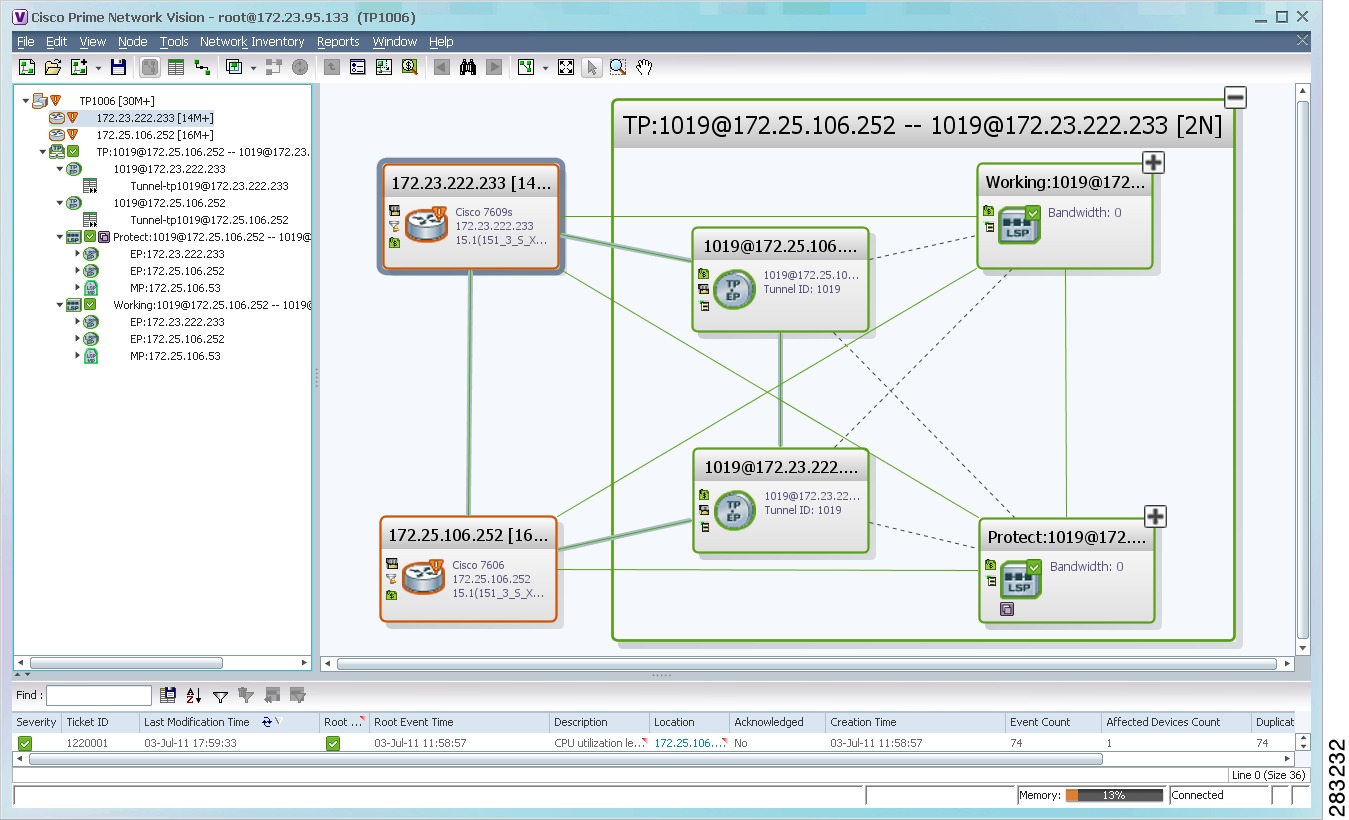This screenshot has width=1349, height=820.
Task: Click the funnel filter icon
Action: (x=220, y=695)
